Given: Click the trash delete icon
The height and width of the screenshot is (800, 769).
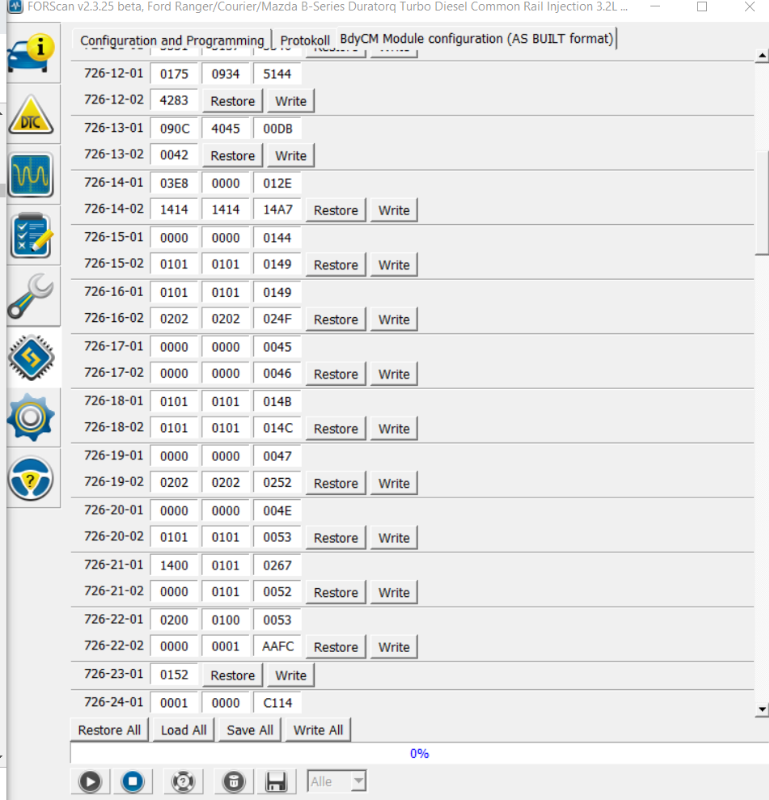Looking at the screenshot, I should (x=234, y=782).
